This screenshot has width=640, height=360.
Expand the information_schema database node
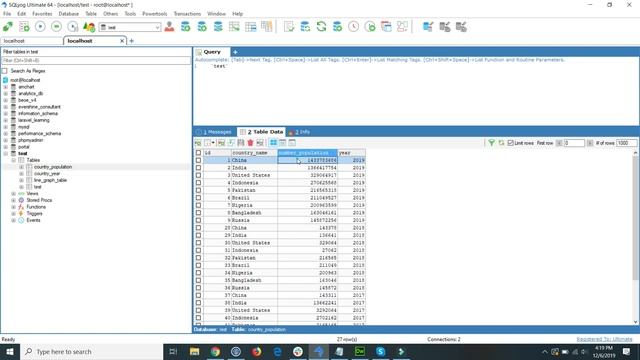[x=6, y=113]
